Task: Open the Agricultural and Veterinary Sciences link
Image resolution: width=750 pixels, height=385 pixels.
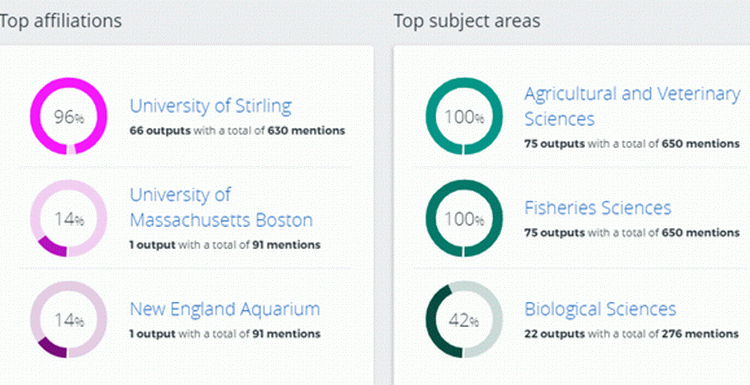Action: coord(632,106)
